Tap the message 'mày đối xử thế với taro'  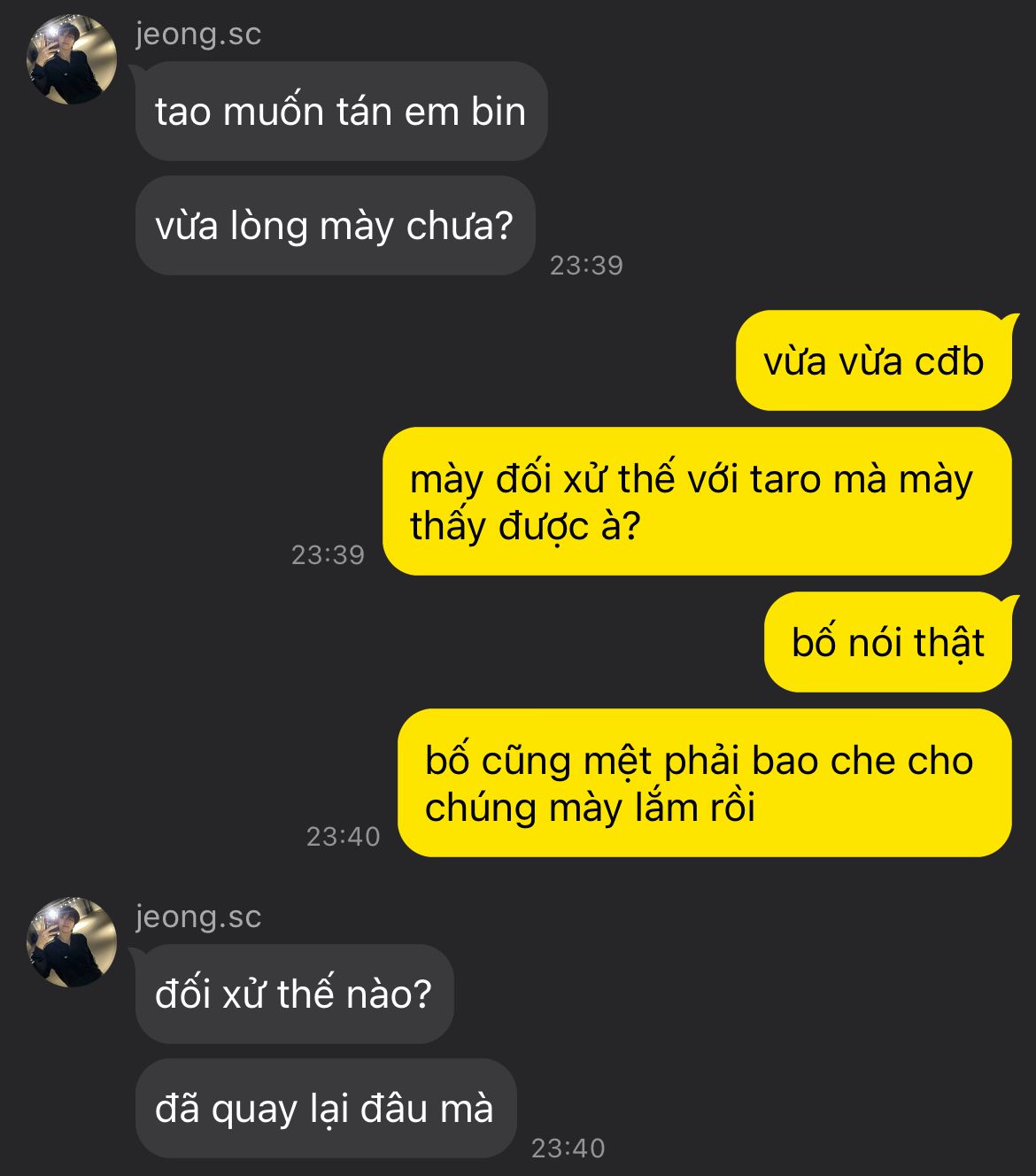click(x=697, y=501)
